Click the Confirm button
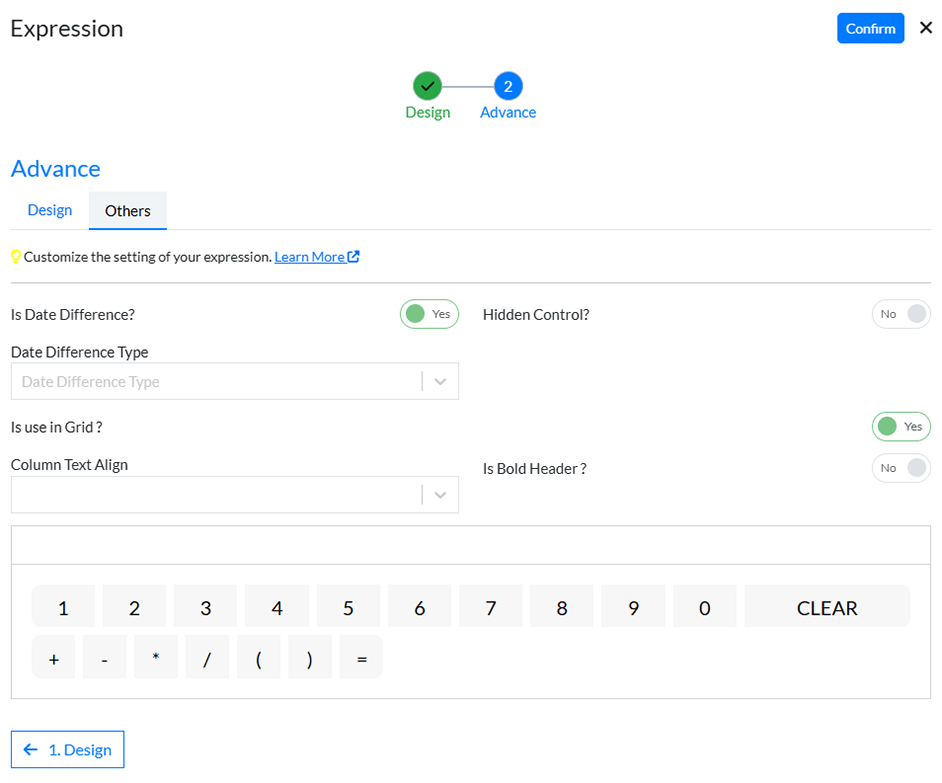The height and width of the screenshot is (783, 942). [870, 28]
